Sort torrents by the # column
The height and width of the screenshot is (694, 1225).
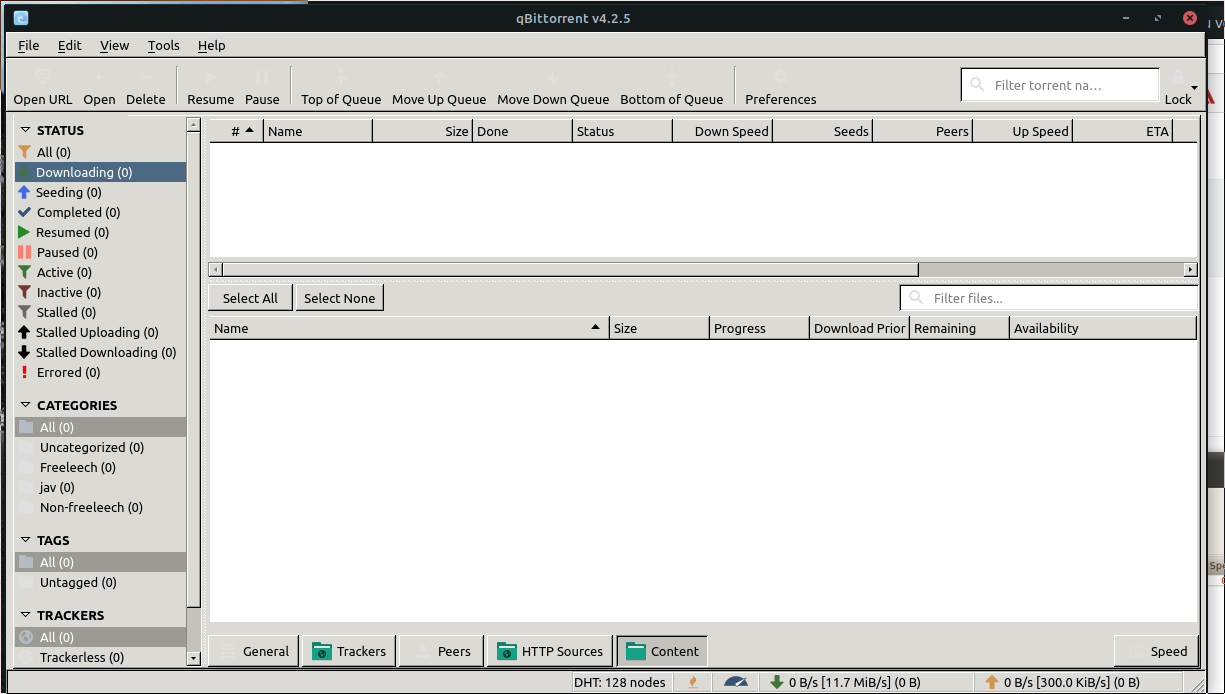click(236, 131)
